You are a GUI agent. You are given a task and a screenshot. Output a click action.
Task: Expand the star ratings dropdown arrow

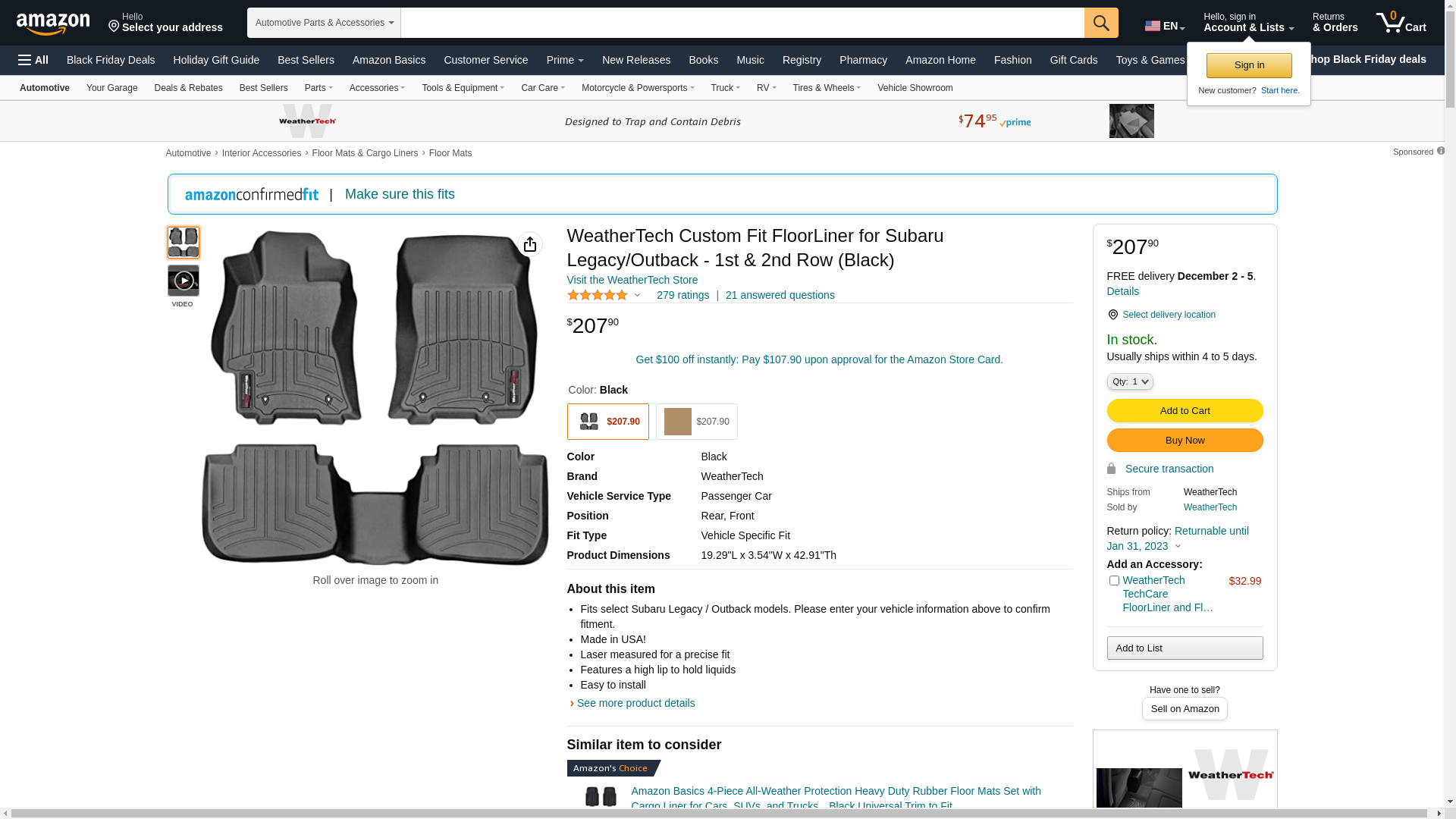(x=637, y=296)
